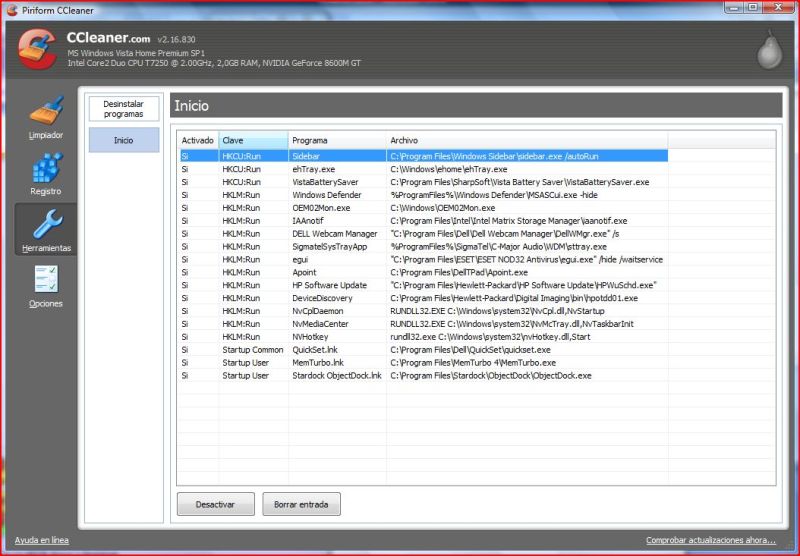
Task: Click the hpotdd01.exe file path
Action: 514,298
